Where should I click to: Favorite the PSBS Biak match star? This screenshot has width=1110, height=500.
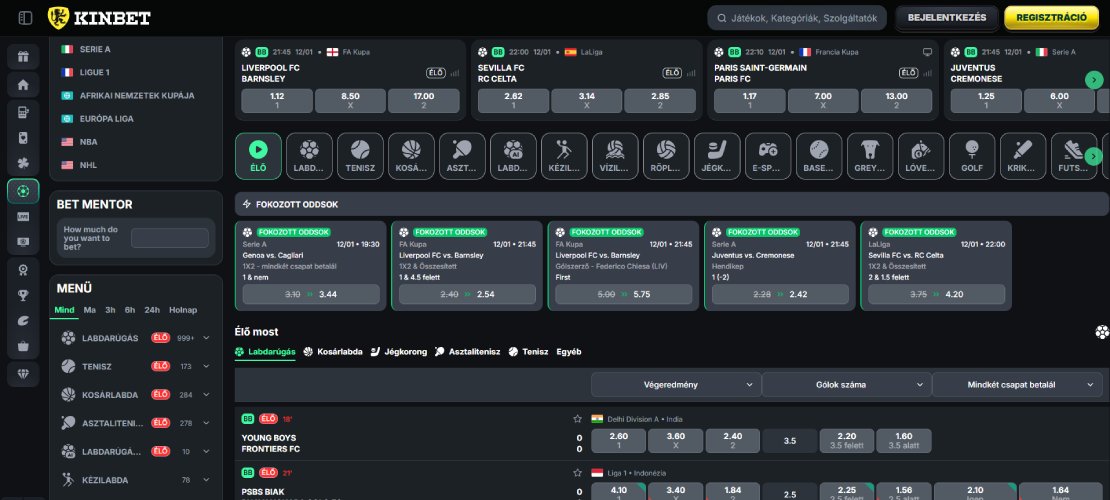click(577, 472)
